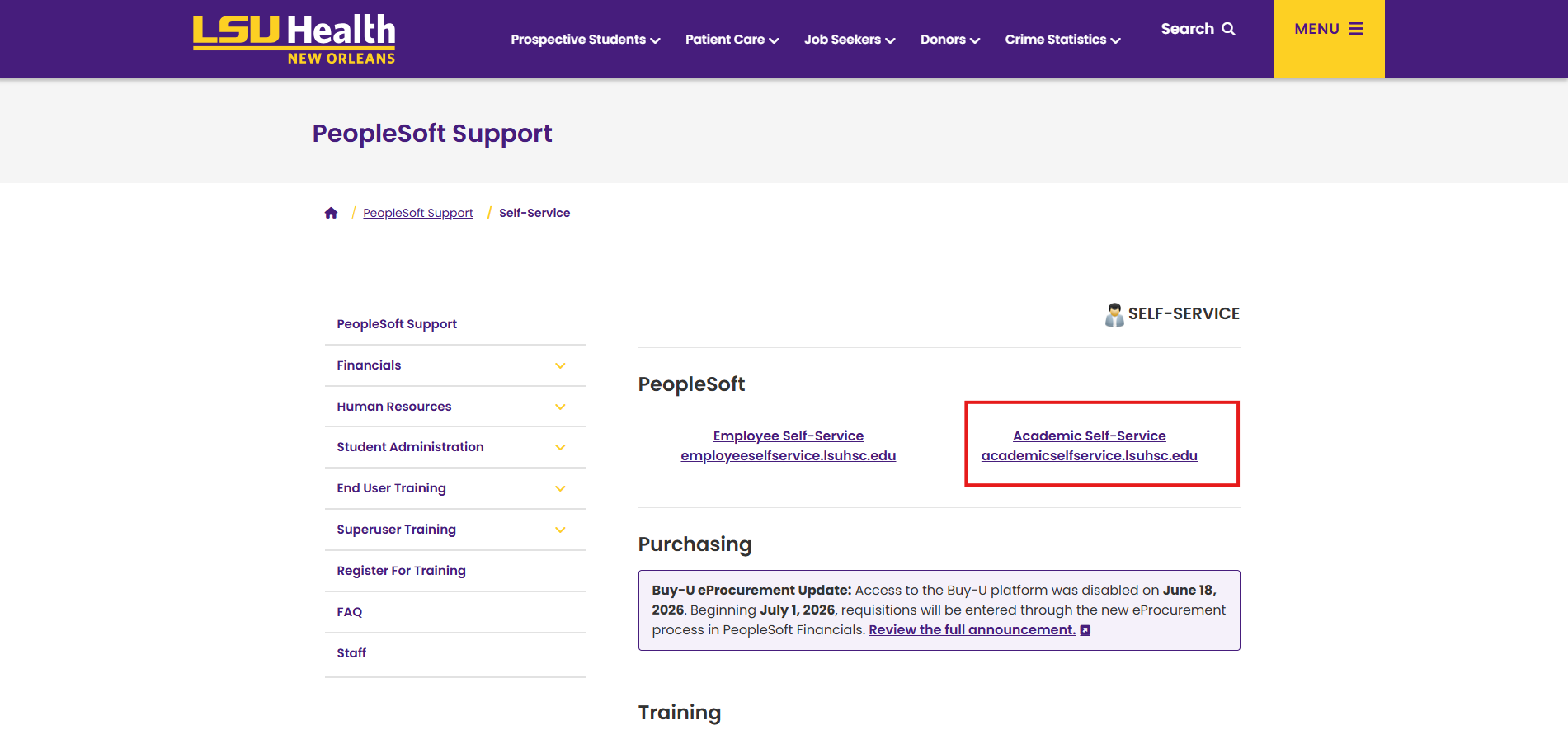Open Job Seekers dropdown menu
The width and height of the screenshot is (1568, 744).
tap(850, 40)
